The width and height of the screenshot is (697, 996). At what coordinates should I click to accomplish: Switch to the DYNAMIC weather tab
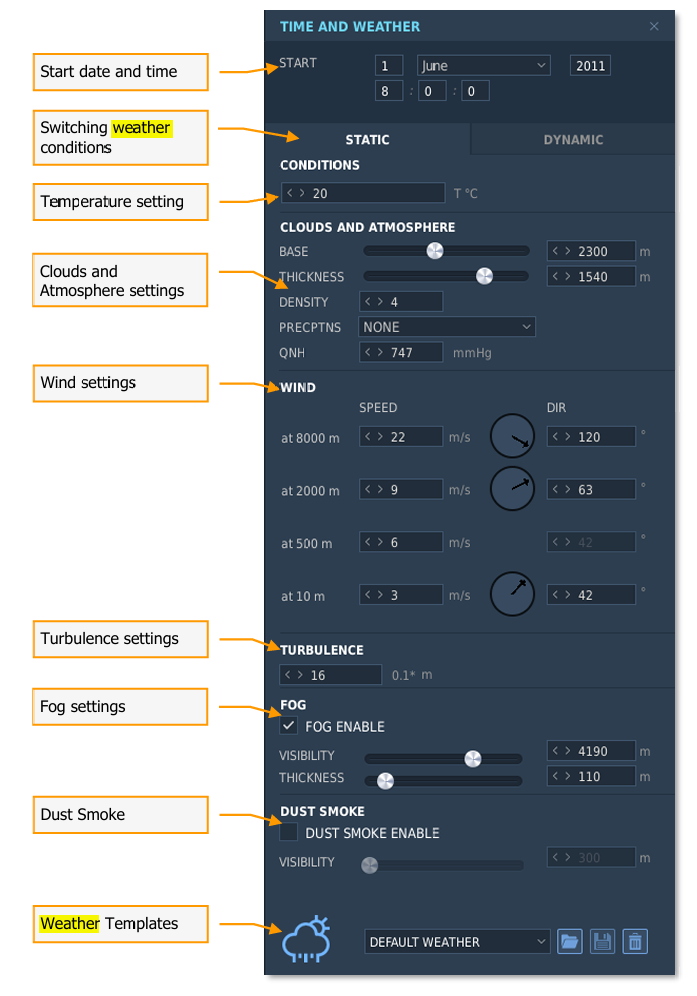tap(573, 139)
